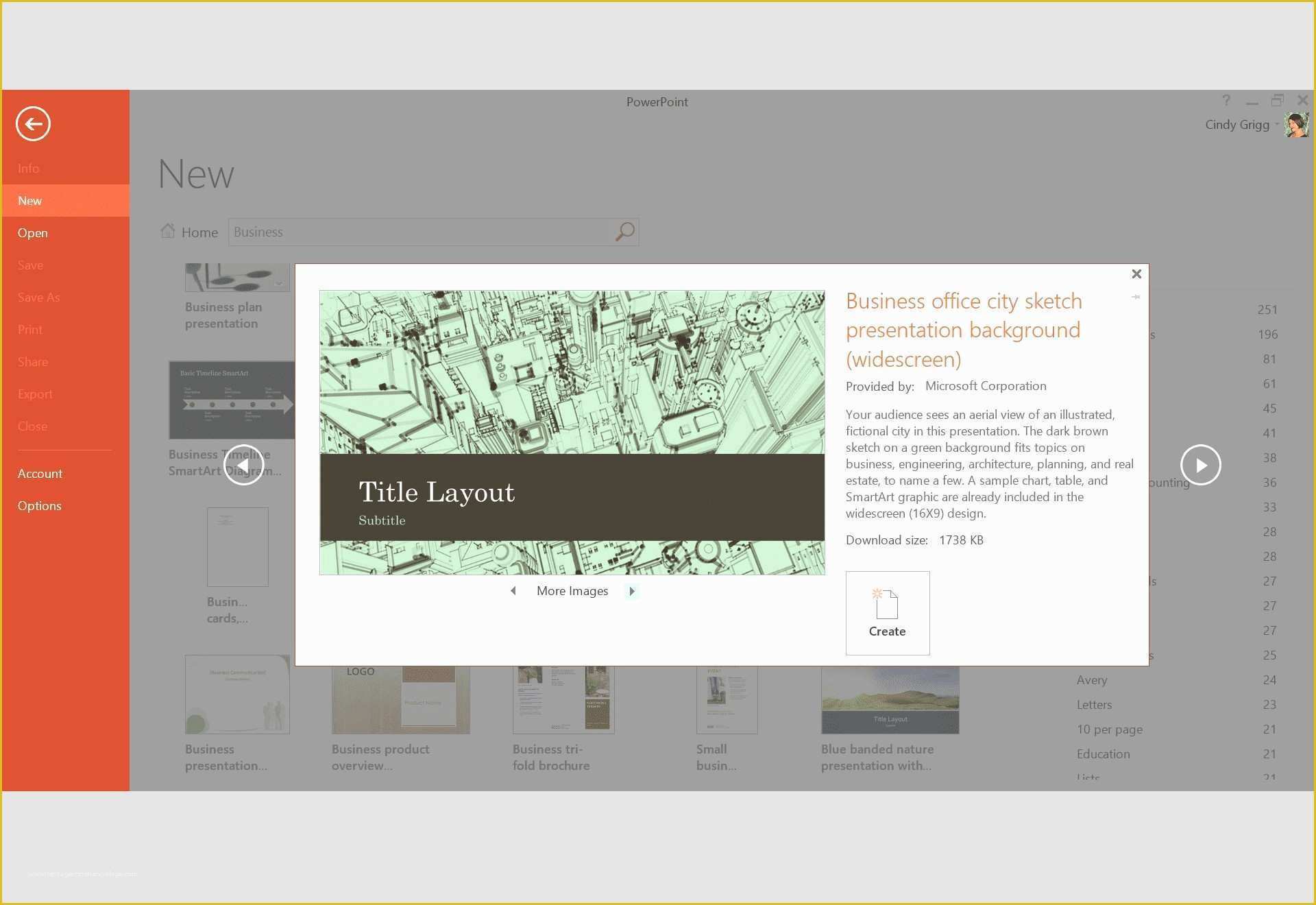Screen dimensions: 1316x905
Task: Click the Create button for this template
Action: click(887, 612)
